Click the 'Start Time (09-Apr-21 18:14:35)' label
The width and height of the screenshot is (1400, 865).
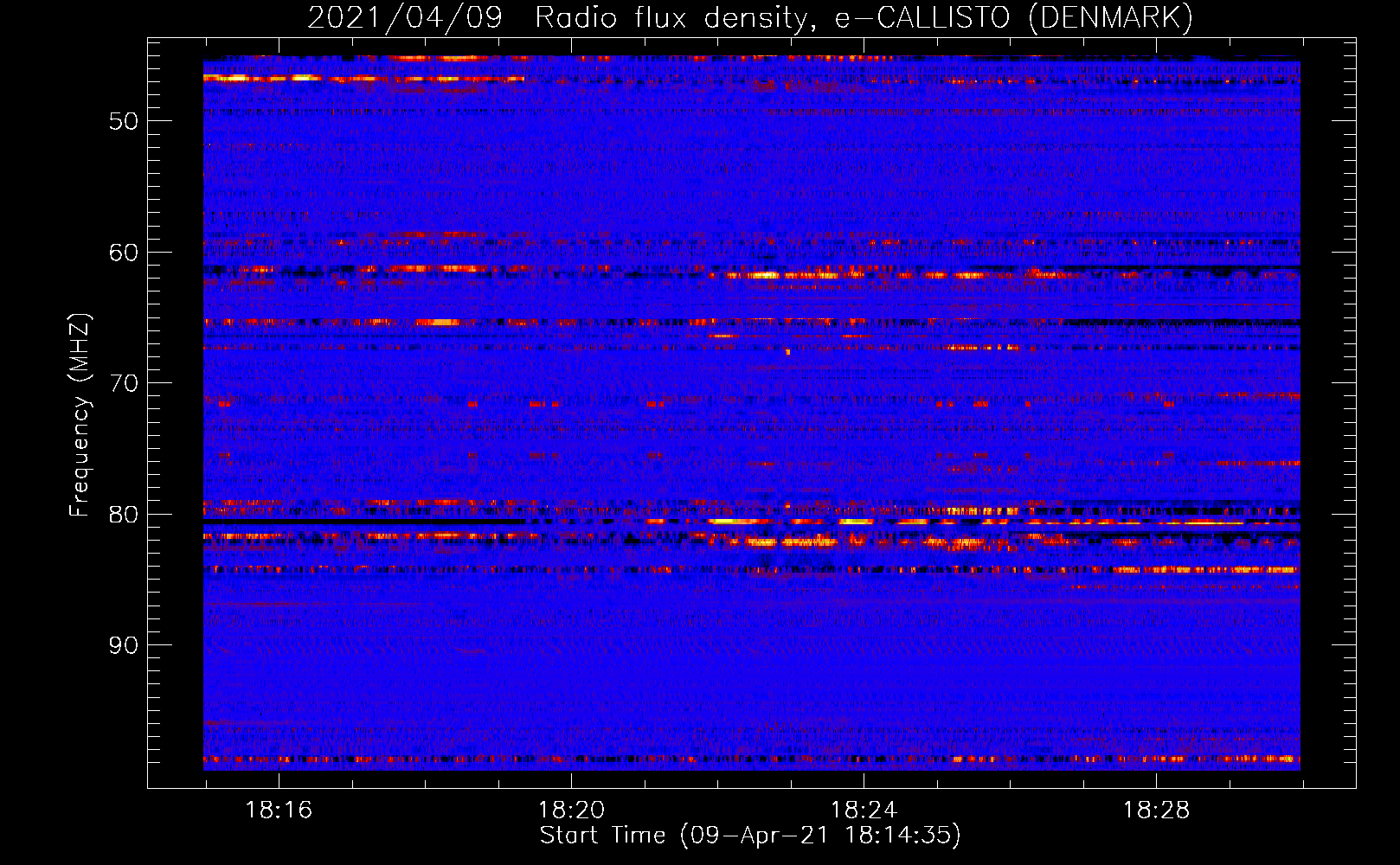point(750,836)
